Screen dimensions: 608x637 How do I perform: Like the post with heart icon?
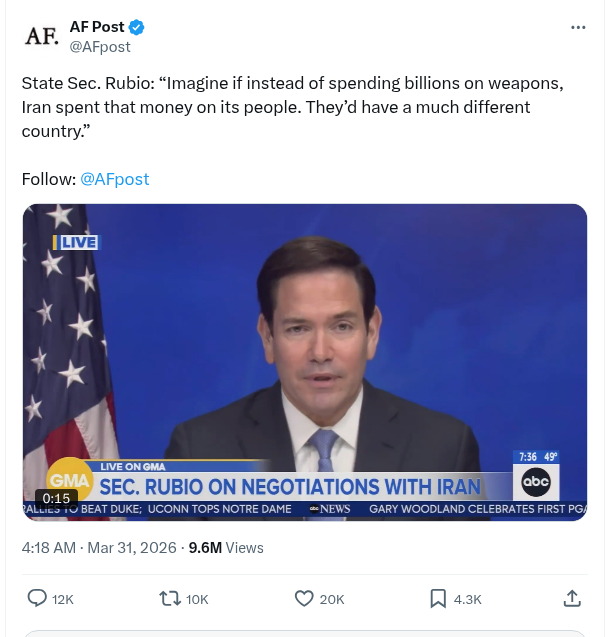[304, 598]
